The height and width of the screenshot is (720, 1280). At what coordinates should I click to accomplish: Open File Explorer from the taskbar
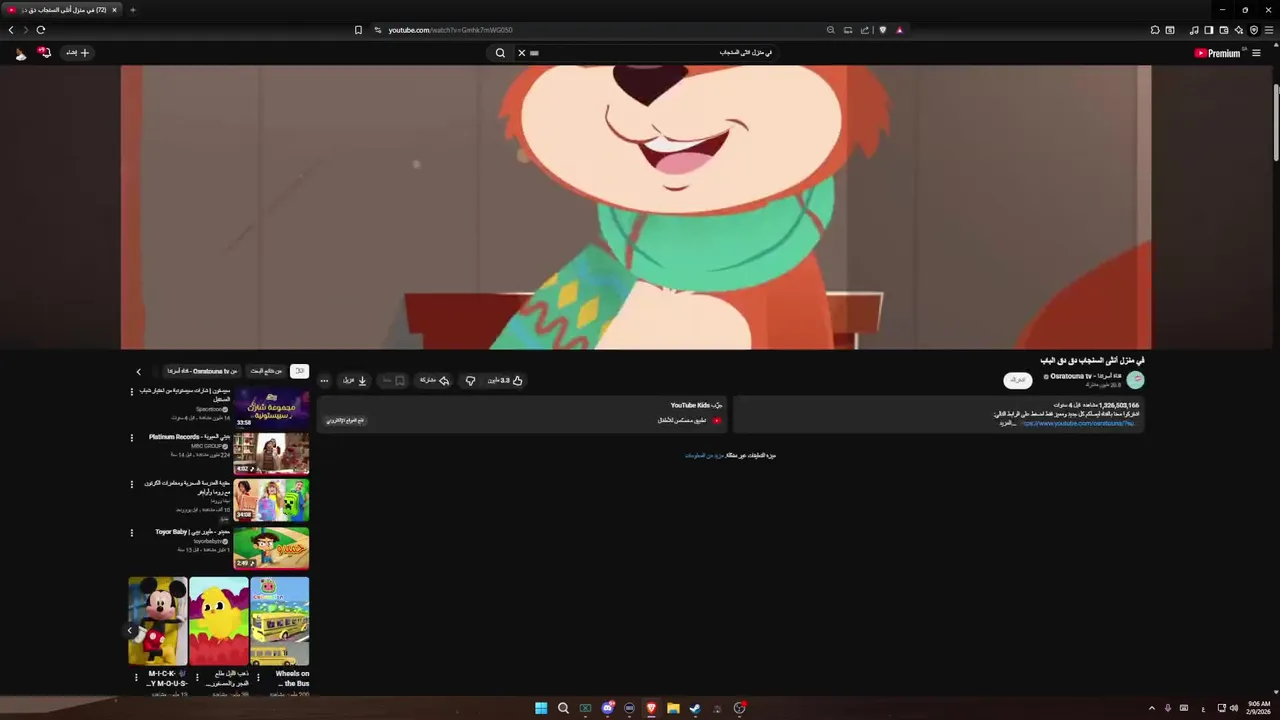[x=673, y=708]
